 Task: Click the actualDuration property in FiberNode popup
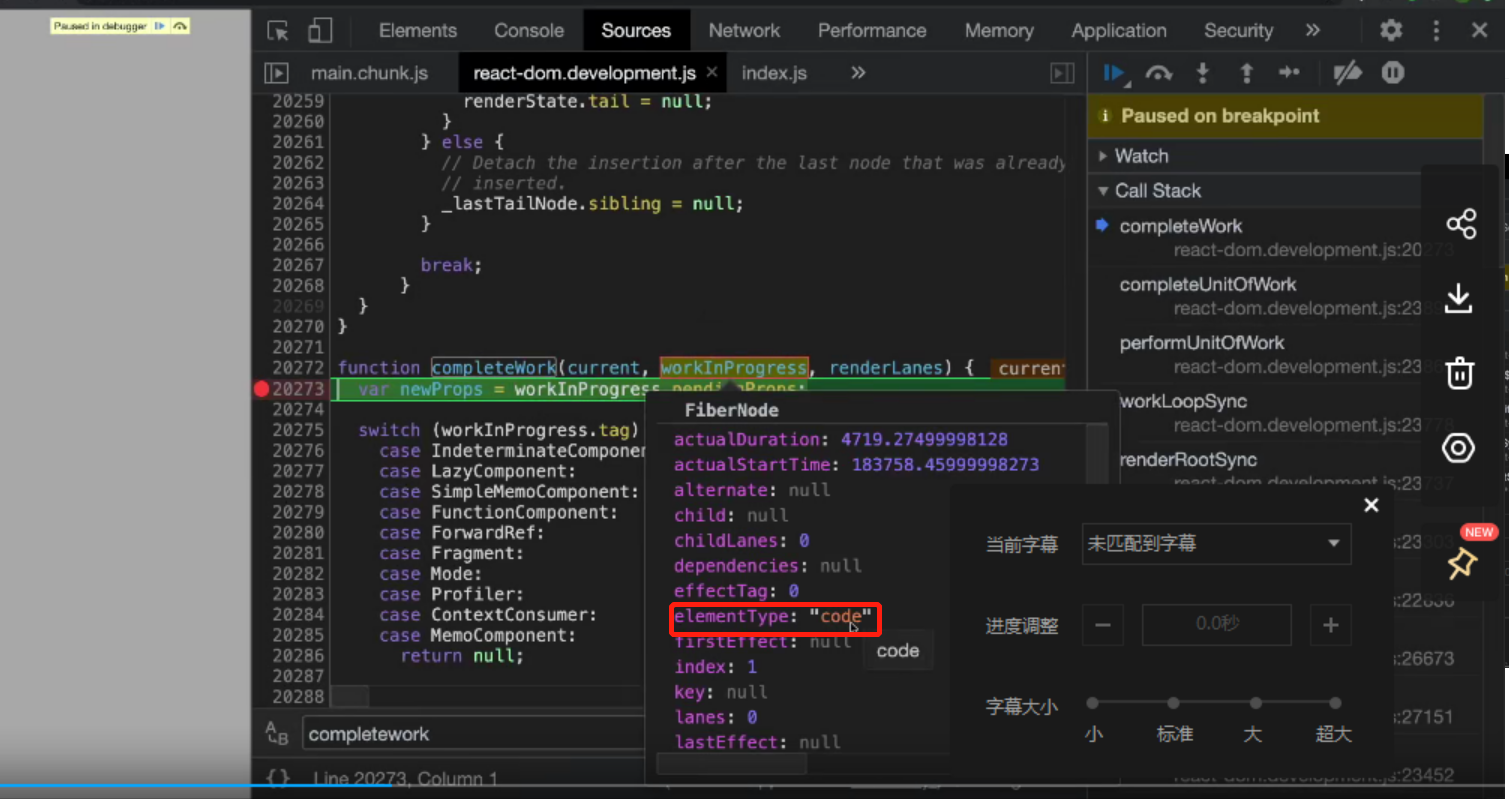coord(840,440)
